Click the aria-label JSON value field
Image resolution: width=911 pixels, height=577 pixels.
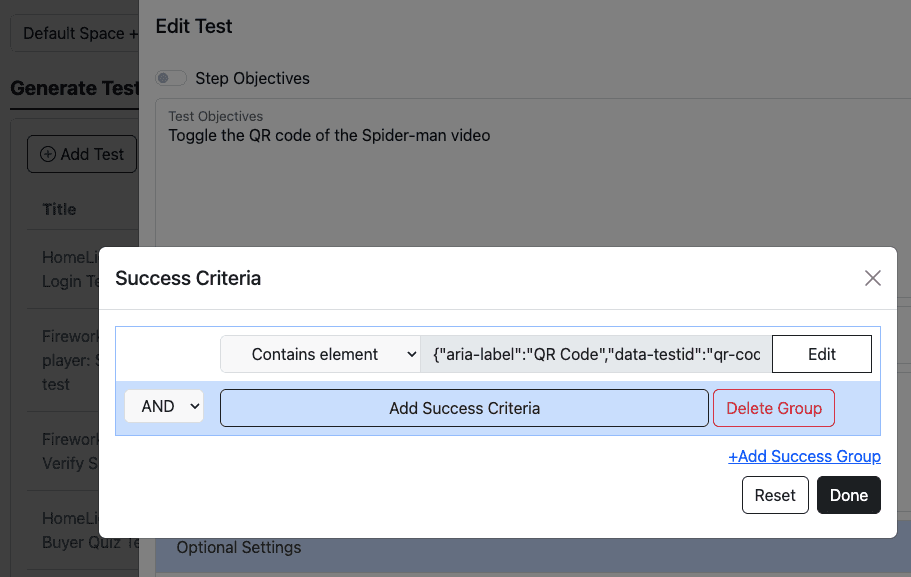pos(596,354)
